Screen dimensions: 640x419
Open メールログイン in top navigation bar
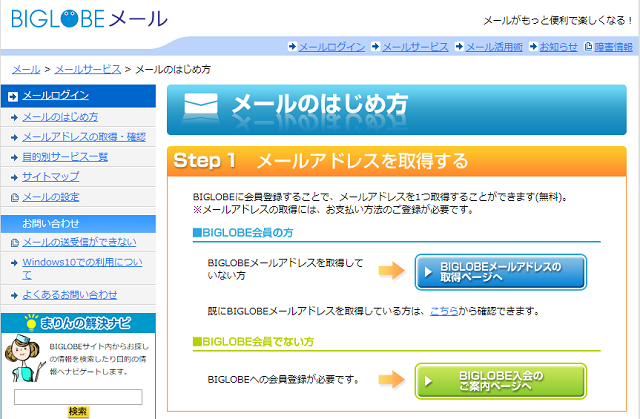[332, 47]
